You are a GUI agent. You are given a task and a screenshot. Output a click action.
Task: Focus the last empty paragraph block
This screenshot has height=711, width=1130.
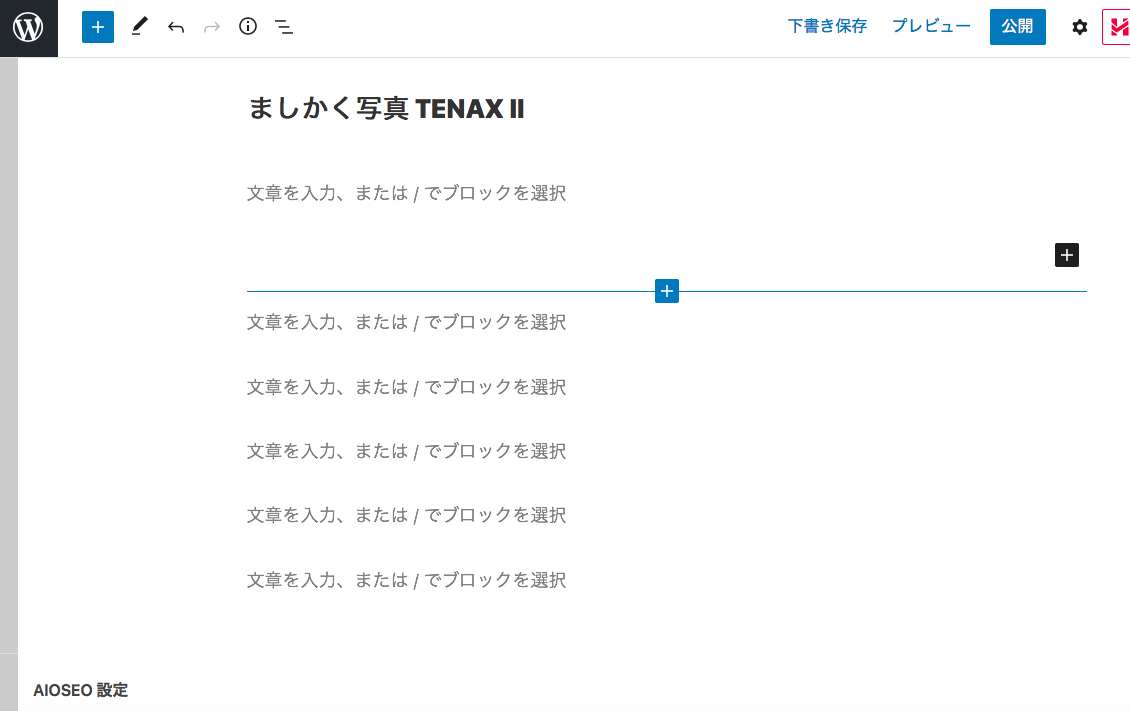tap(407, 580)
